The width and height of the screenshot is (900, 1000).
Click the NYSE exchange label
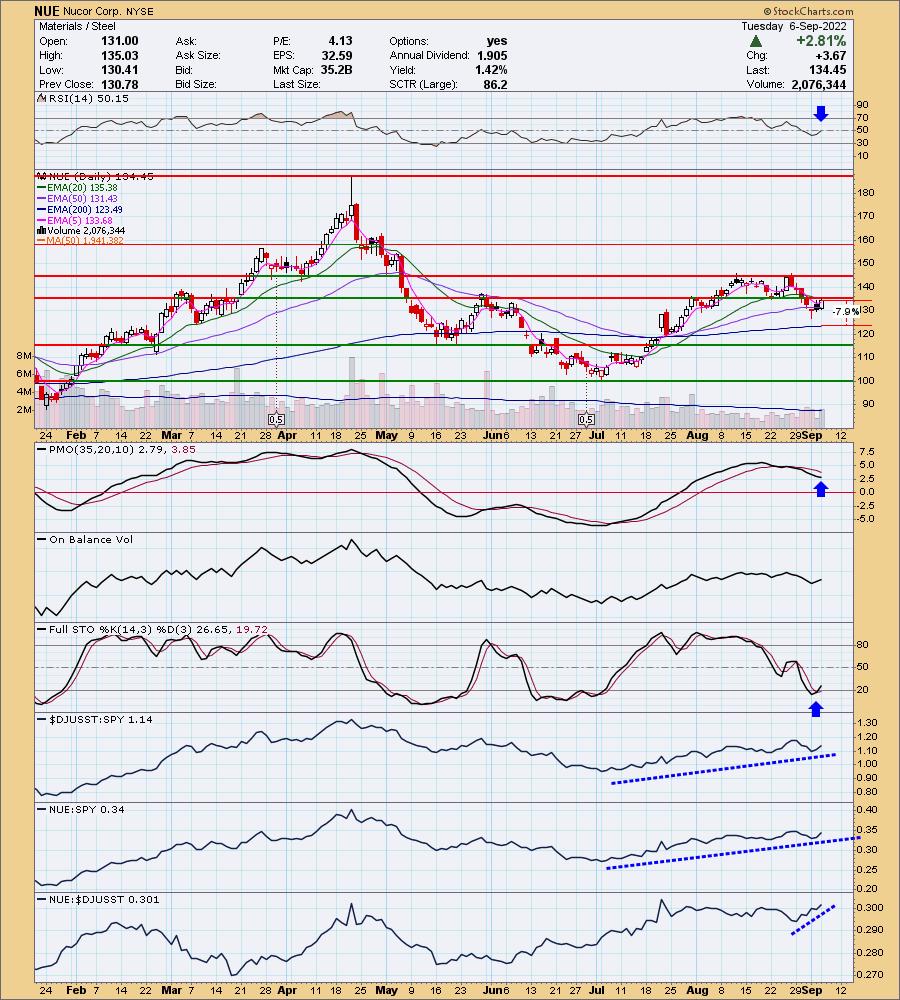tap(142, 11)
